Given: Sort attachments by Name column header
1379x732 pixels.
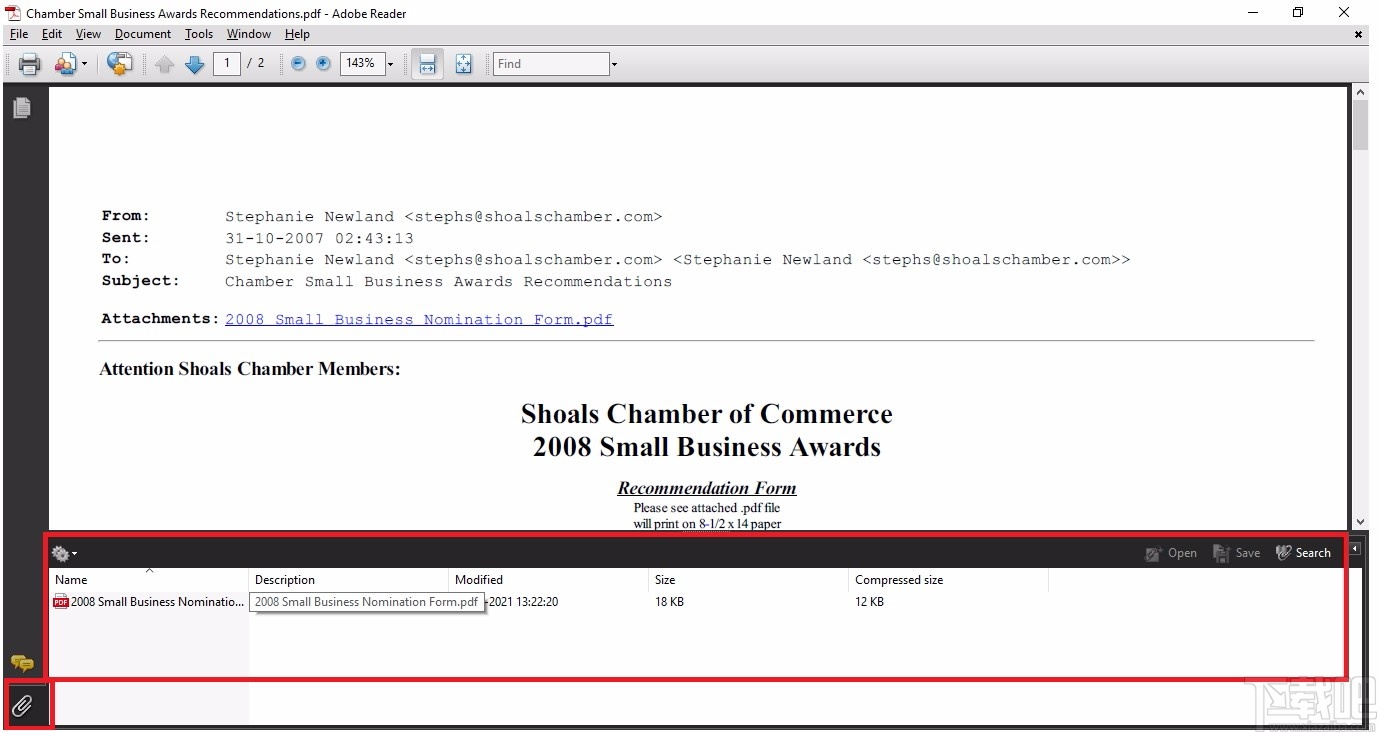Looking at the screenshot, I should click(x=149, y=579).
